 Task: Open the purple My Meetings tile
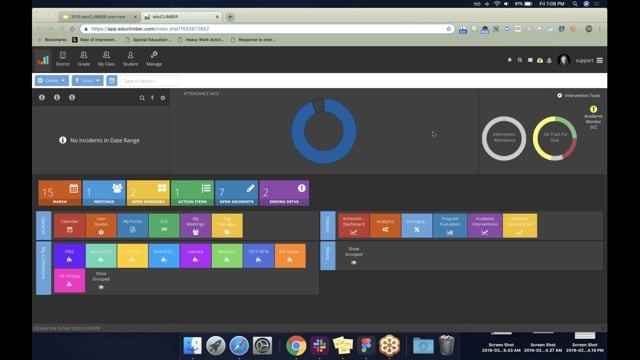pos(196,225)
